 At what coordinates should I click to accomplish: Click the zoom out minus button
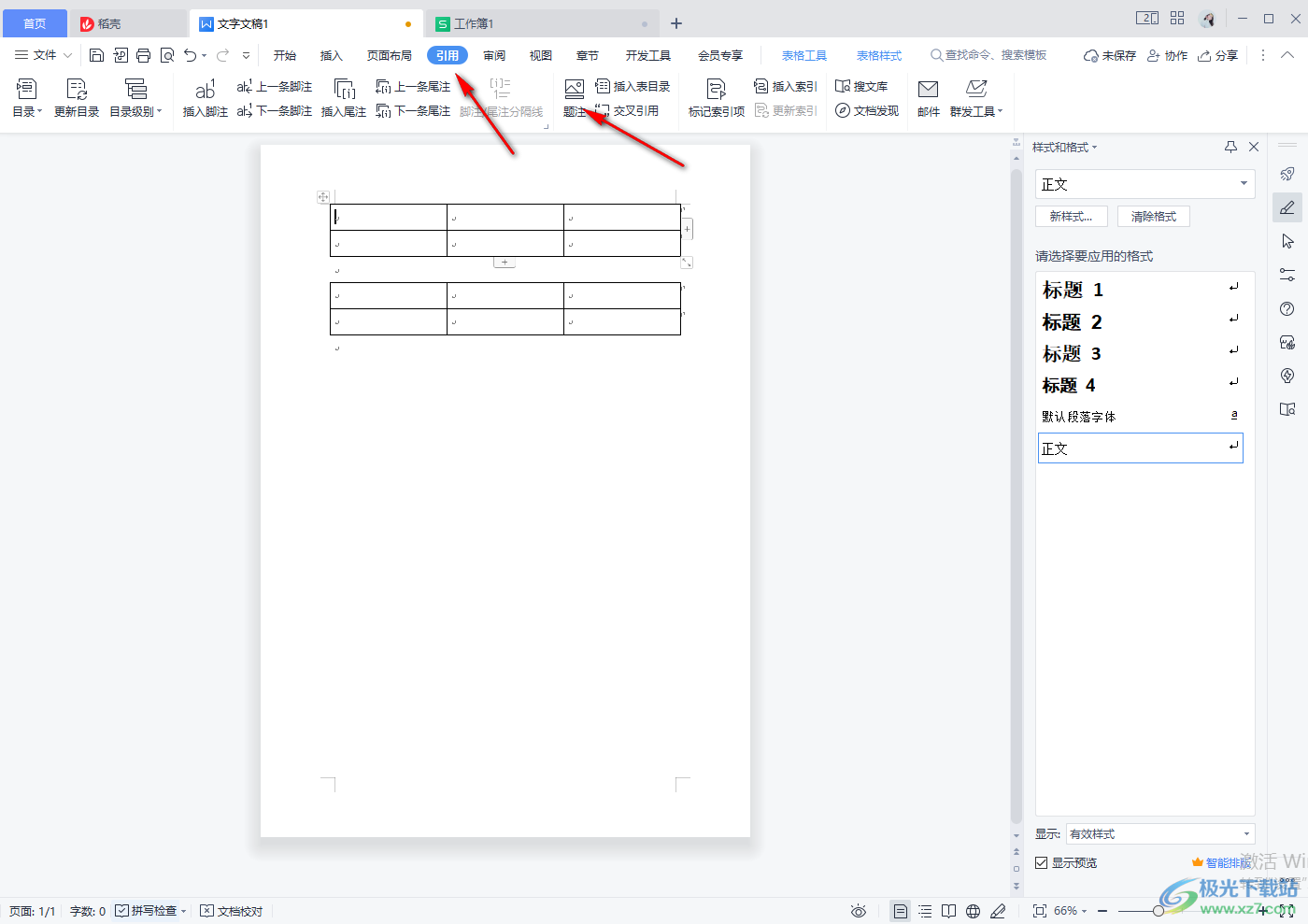point(1102,911)
